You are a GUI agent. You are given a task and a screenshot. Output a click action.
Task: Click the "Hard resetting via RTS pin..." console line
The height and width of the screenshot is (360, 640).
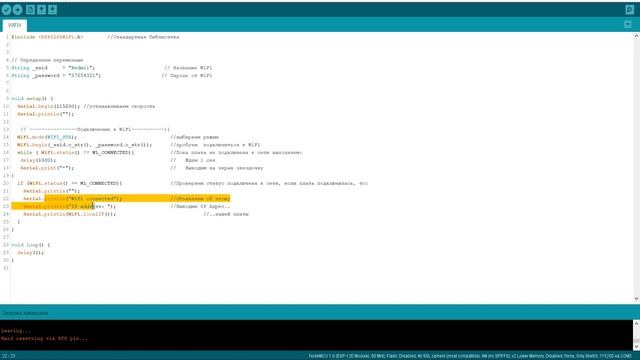click(x=44, y=339)
